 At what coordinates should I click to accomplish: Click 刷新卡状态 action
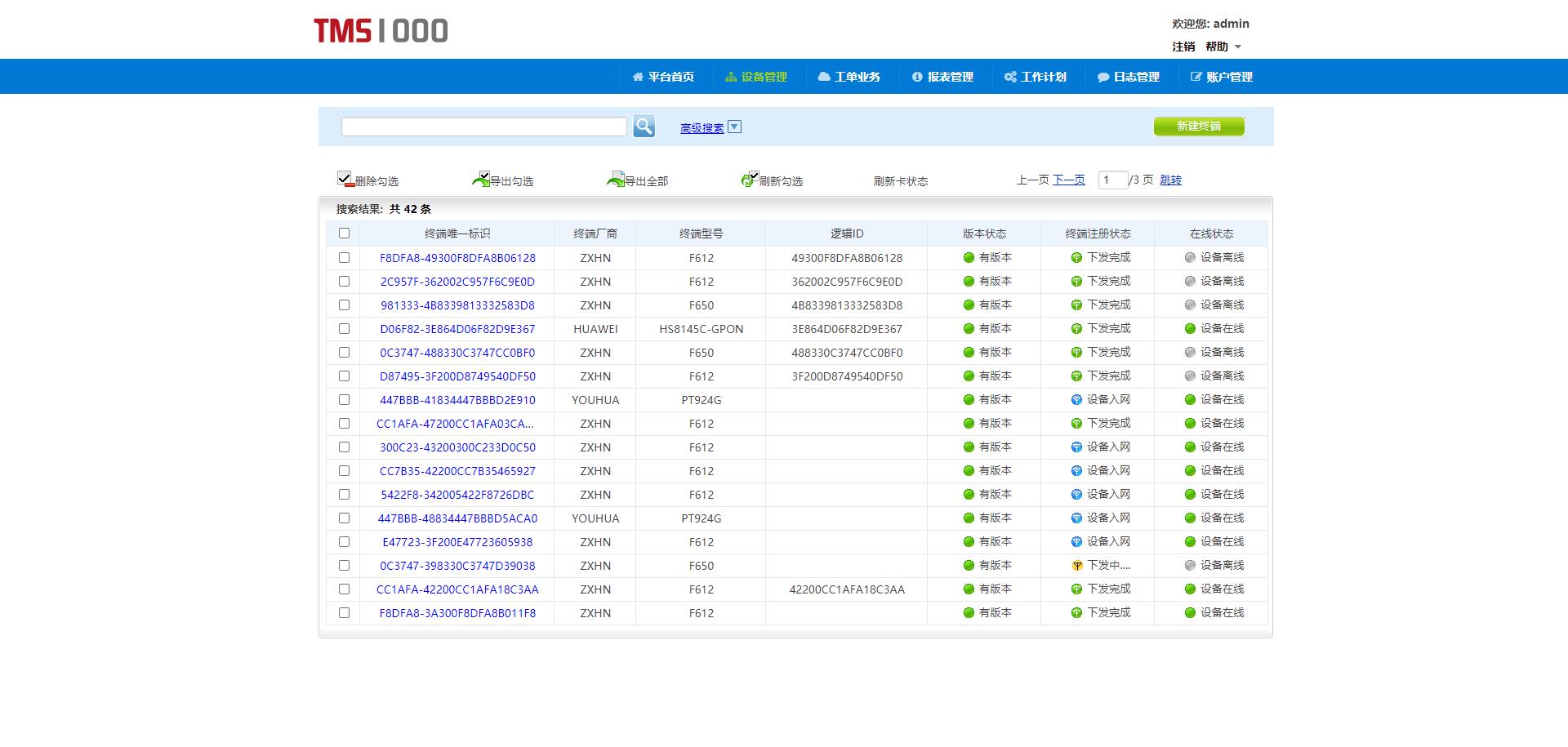pyautogui.click(x=901, y=181)
